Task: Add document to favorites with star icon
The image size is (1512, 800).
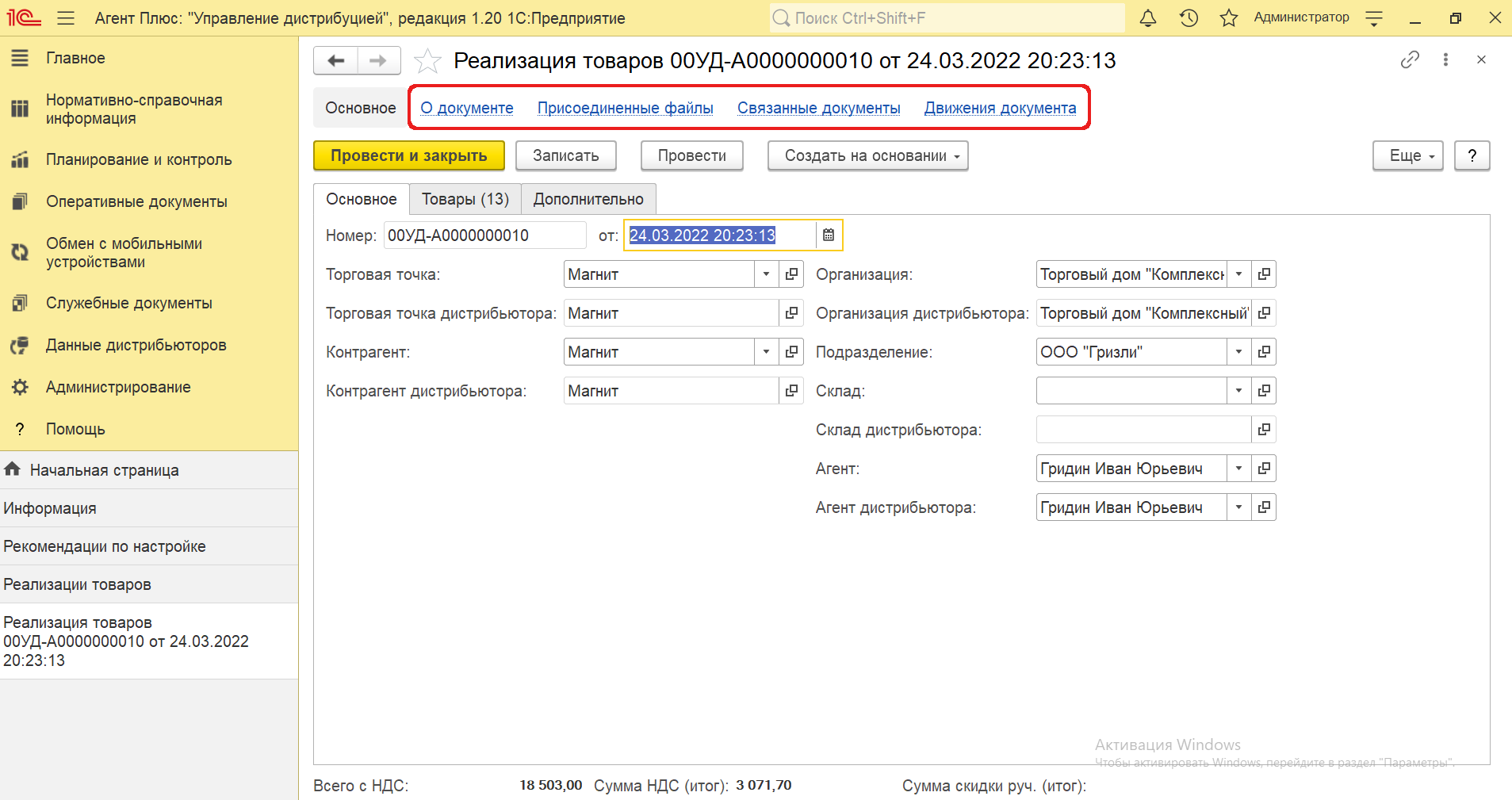Action: tap(427, 61)
